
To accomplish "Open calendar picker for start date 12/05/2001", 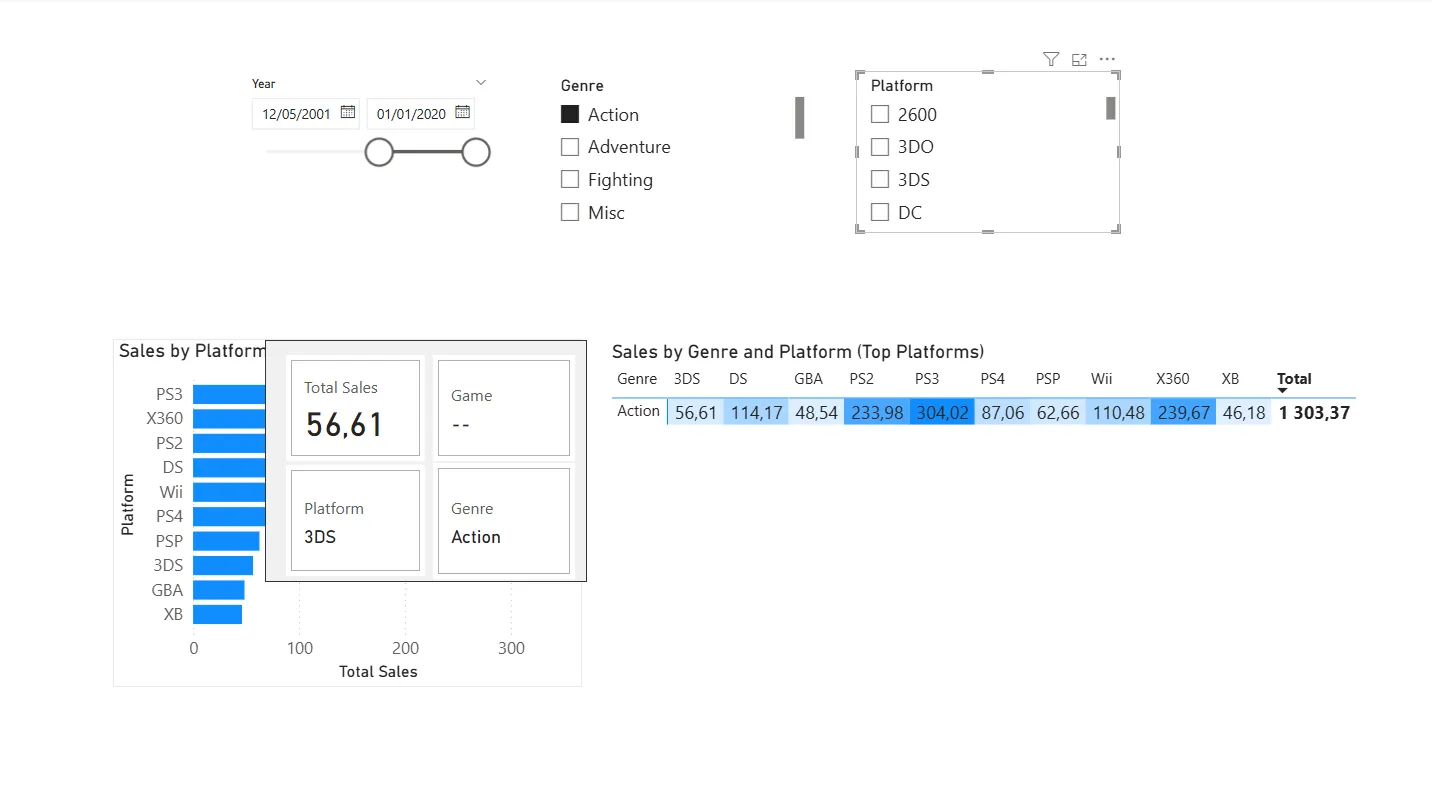I will tap(347, 112).
